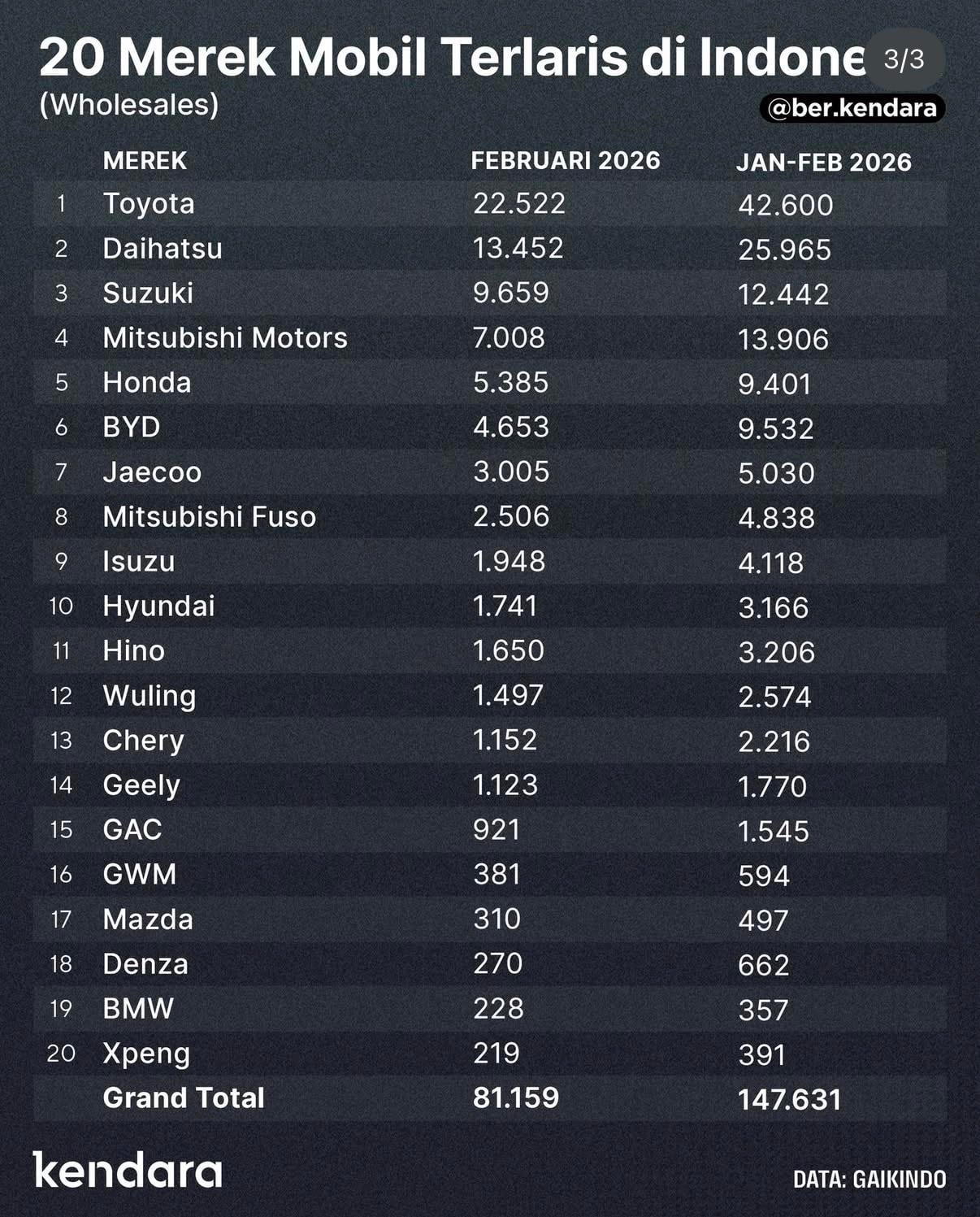Select the 81.159 February grand total

[516, 1098]
